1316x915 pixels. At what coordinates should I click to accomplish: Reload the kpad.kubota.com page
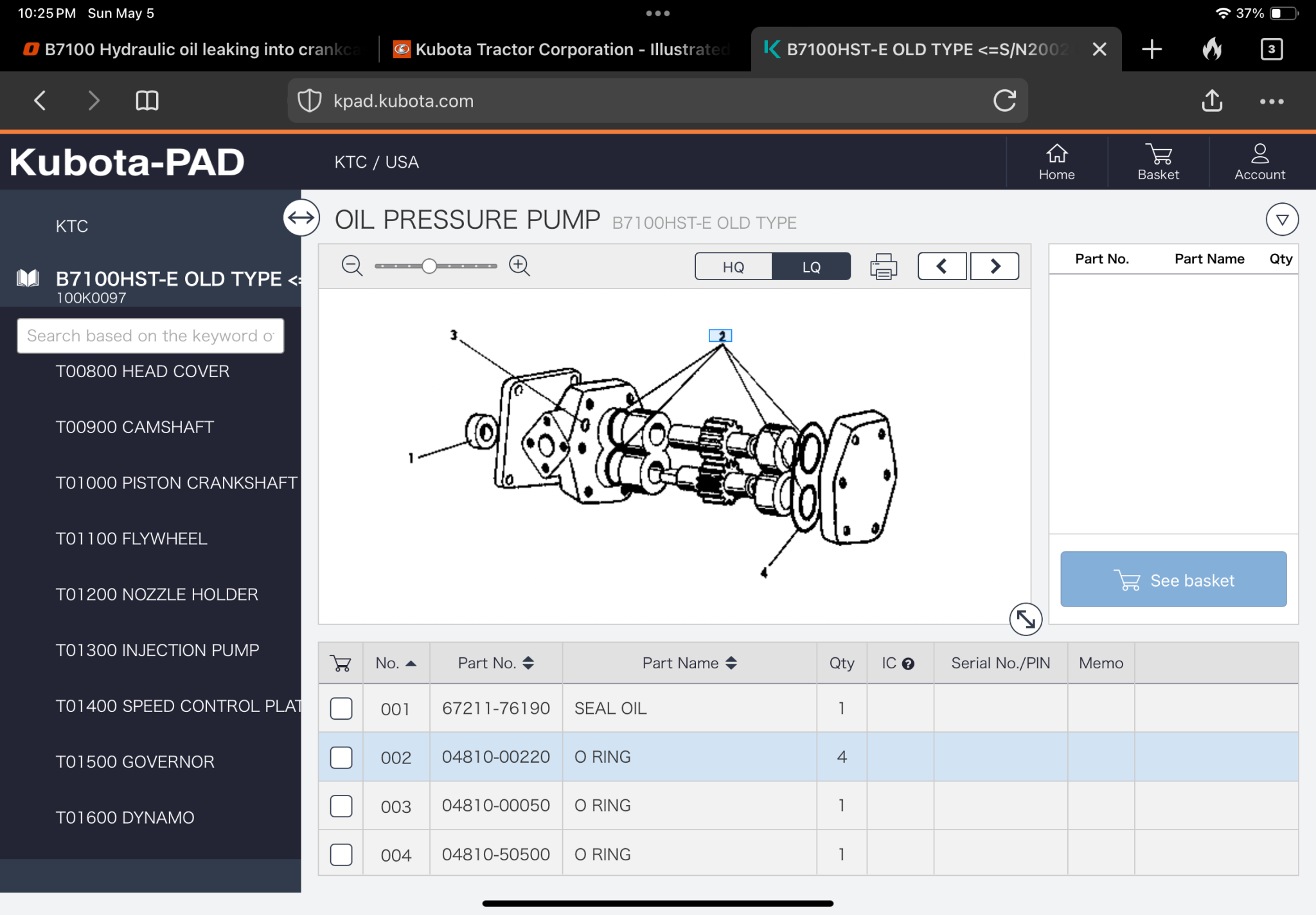pyautogui.click(x=1004, y=100)
